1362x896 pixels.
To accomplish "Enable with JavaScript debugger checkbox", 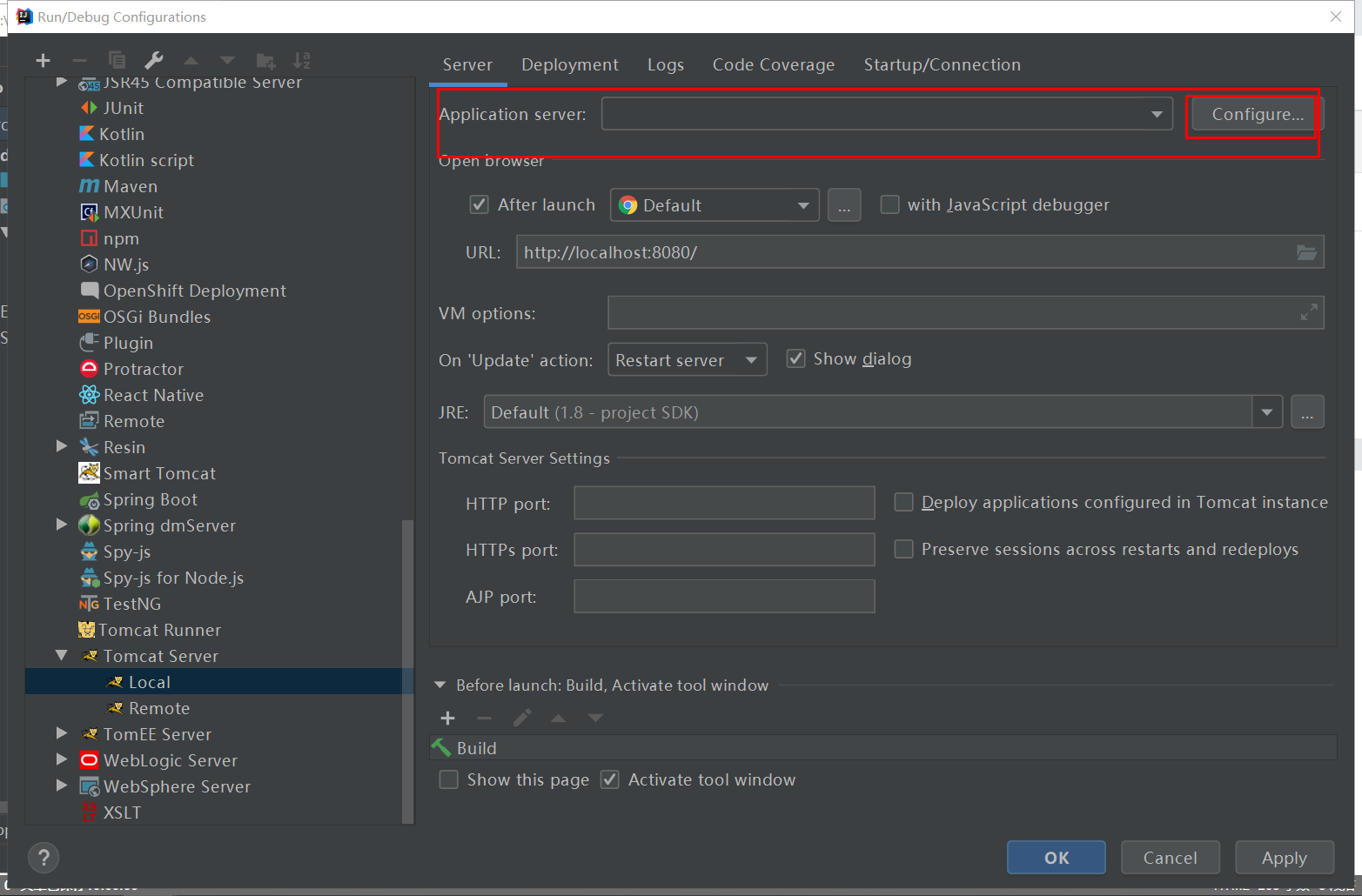I will (889, 204).
